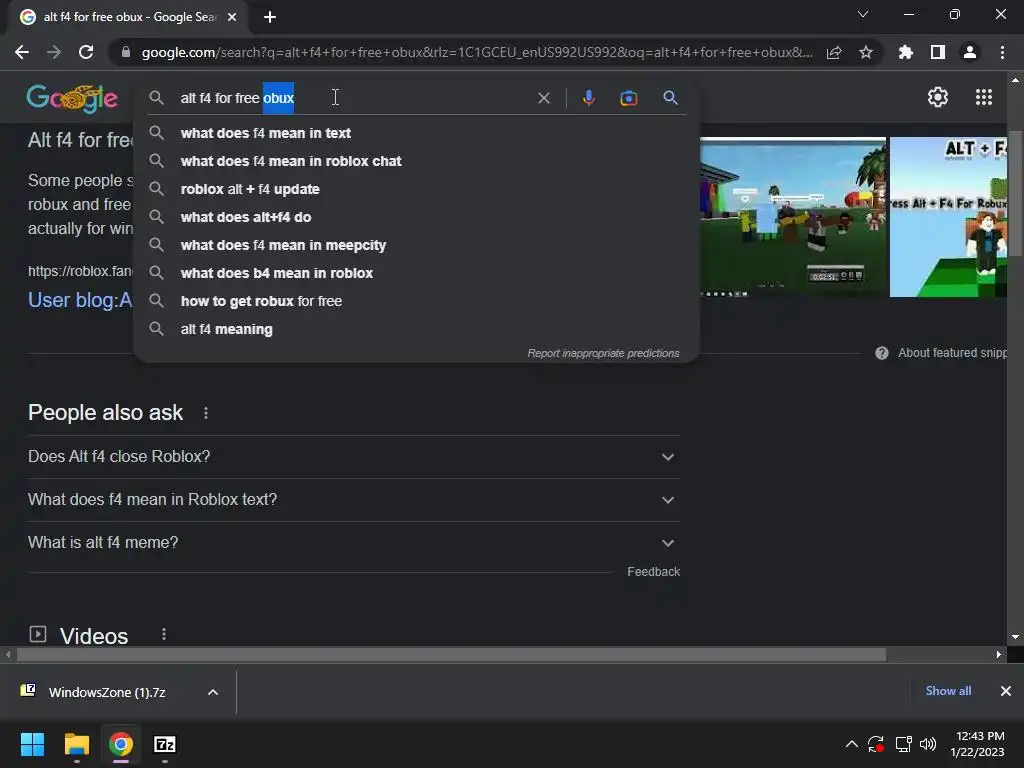
Task: Select suggestion 'what does f4 mean in roblox chat'
Action: [416, 161]
